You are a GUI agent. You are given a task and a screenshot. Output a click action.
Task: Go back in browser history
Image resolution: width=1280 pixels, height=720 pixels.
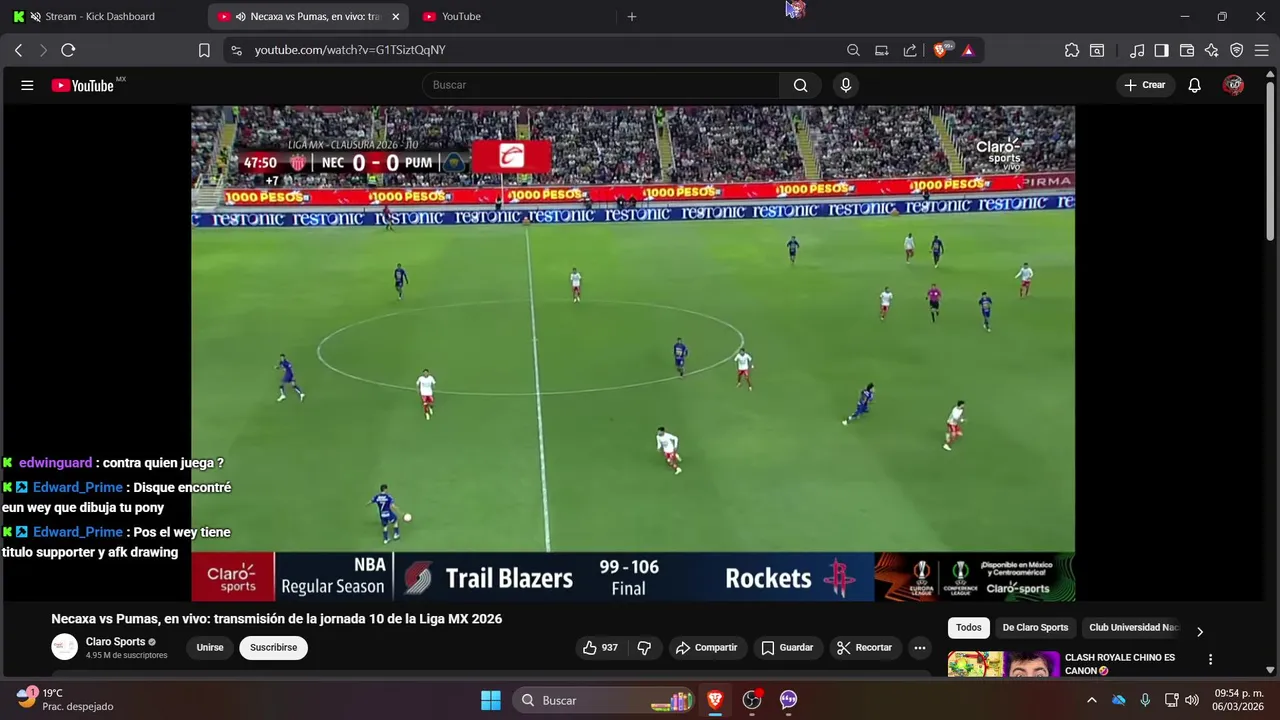pyautogui.click(x=18, y=50)
